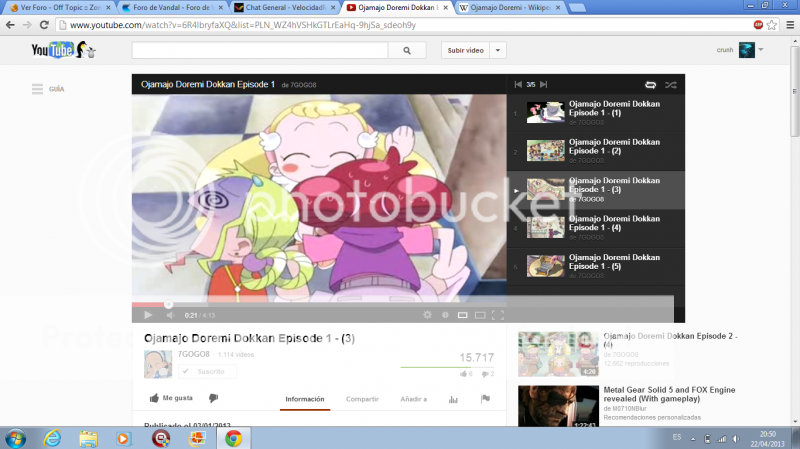Viewport: 800px width, 449px height.
Task: Skip to previous playlist video
Action: pos(518,84)
